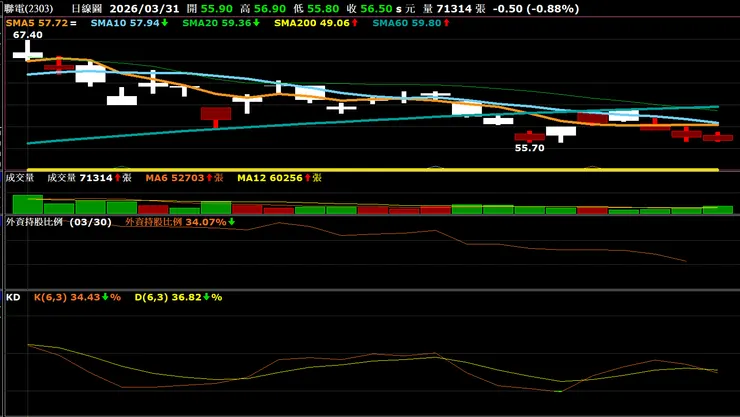Viewport: 740px width, 417px height.
Task: Click the 成交量 panel title
Action: pos(20,178)
